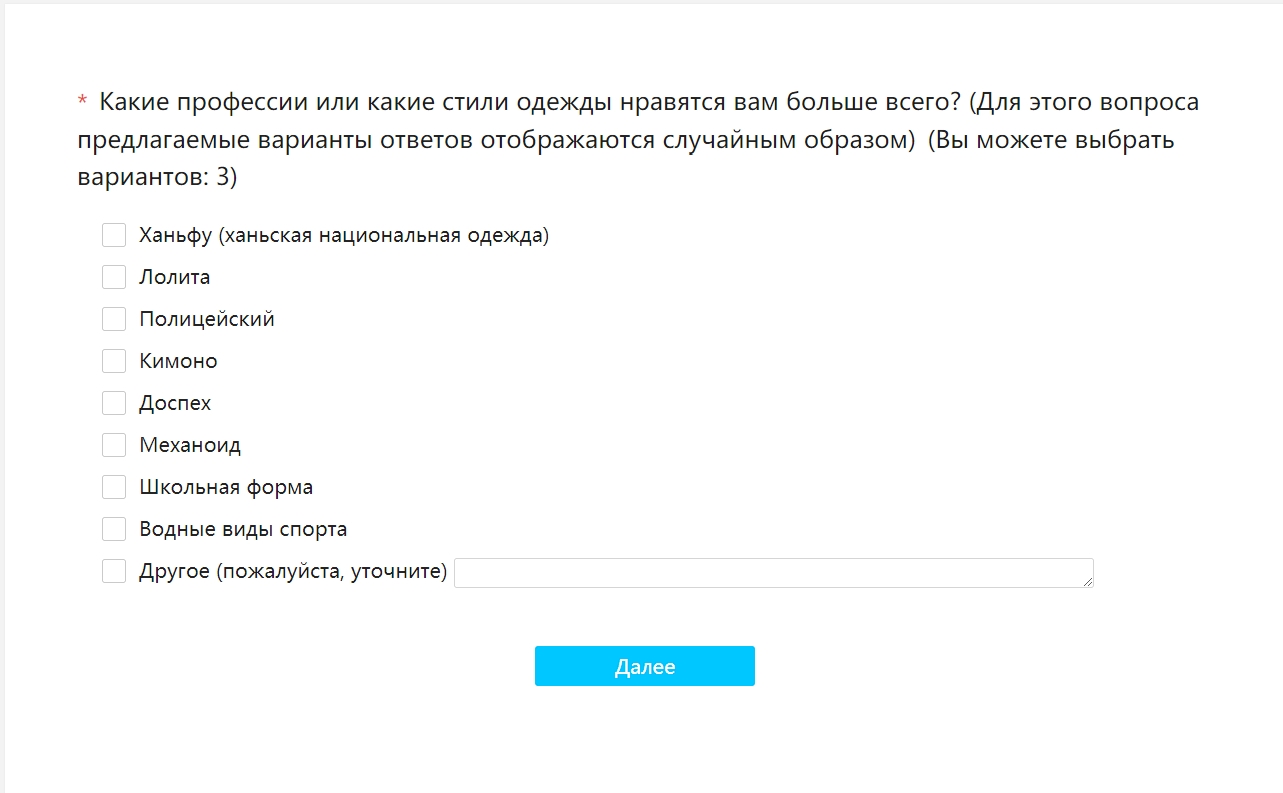Select the Полицейский label text

207,320
